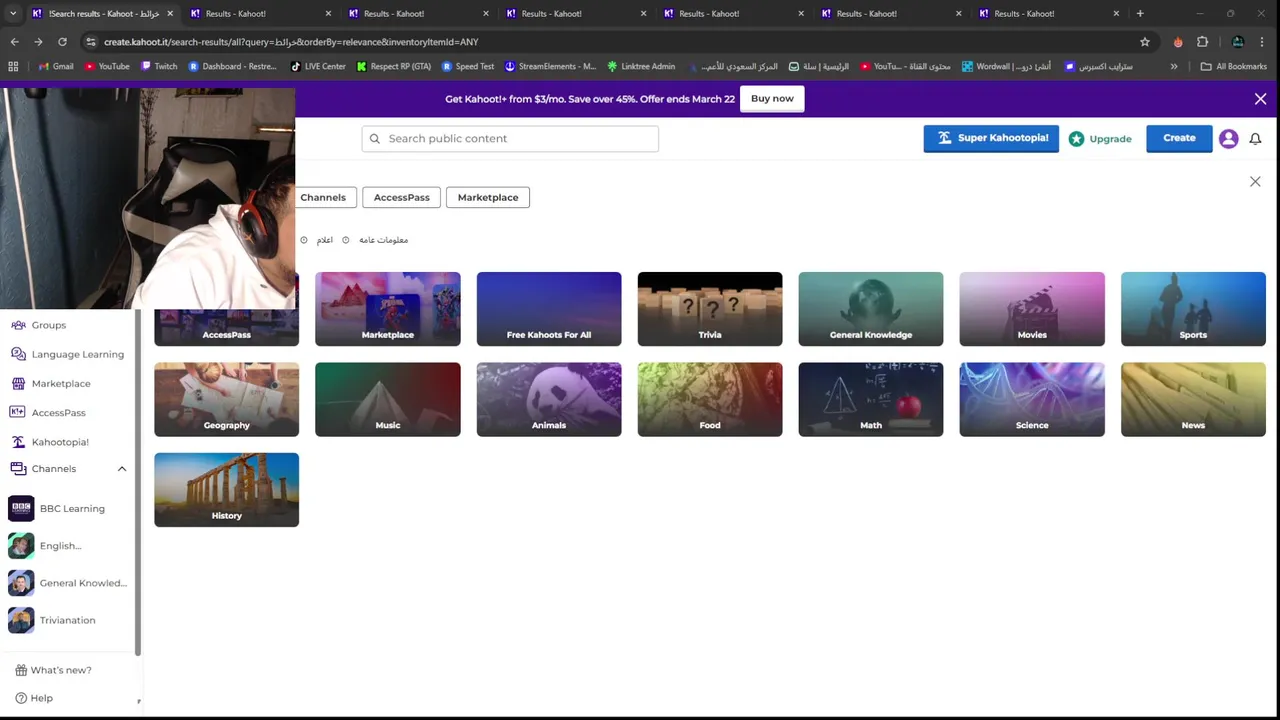The height and width of the screenshot is (720, 1280).
Task: Open the All Bookmarks folder
Action: click(x=1234, y=66)
